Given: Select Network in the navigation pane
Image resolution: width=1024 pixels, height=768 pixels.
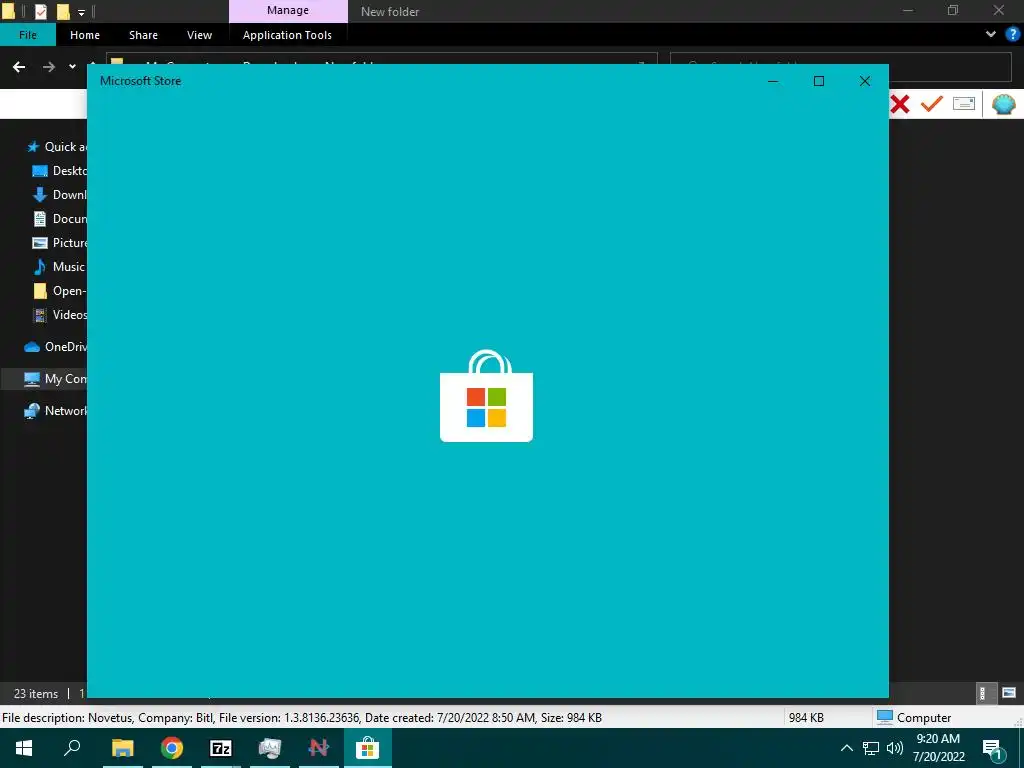Looking at the screenshot, I should [56, 411].
